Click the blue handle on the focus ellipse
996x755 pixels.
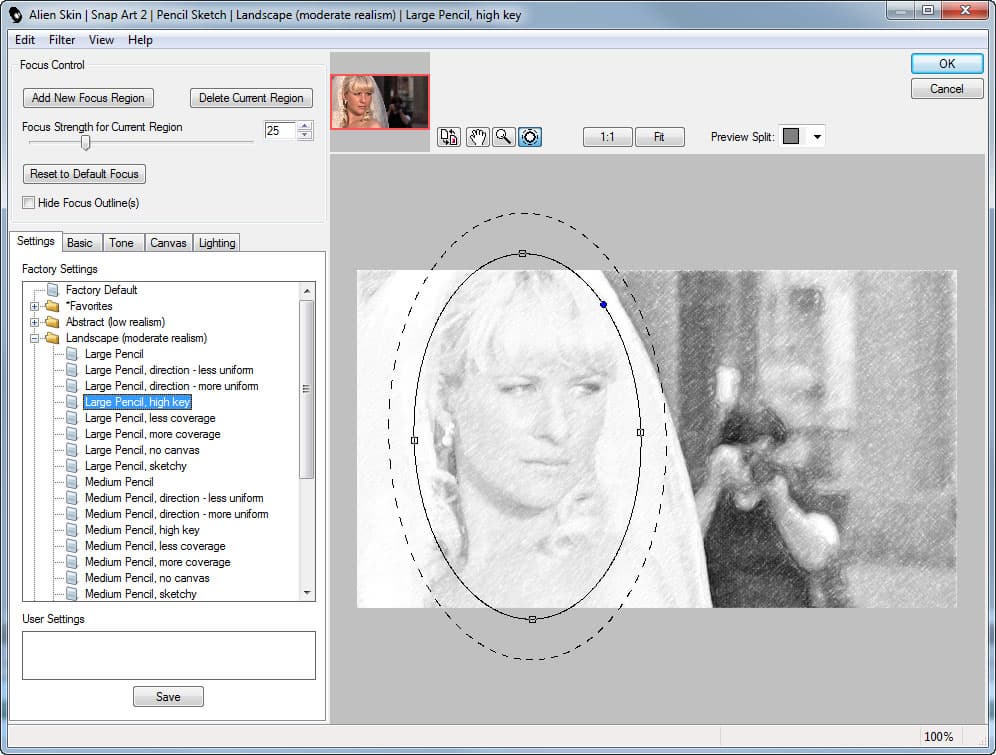coord(603,305)
